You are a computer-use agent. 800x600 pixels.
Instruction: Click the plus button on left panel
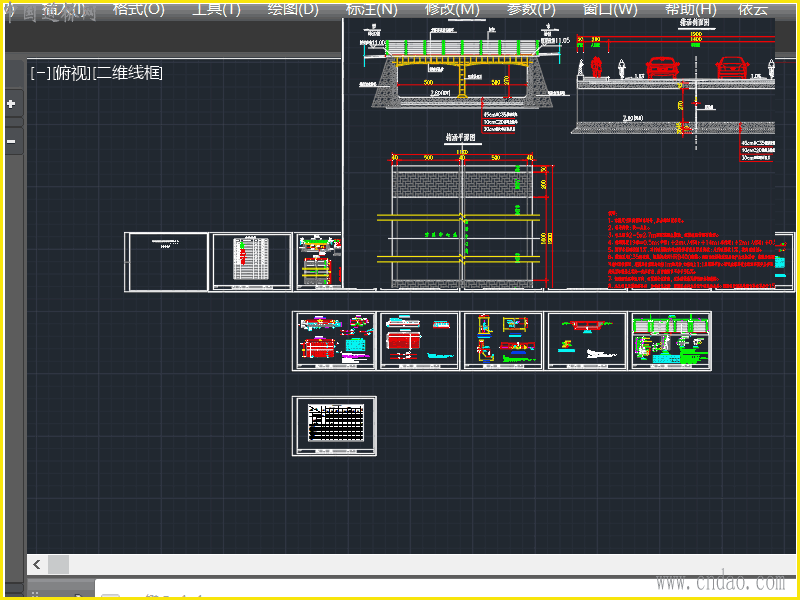coord(12,103)
